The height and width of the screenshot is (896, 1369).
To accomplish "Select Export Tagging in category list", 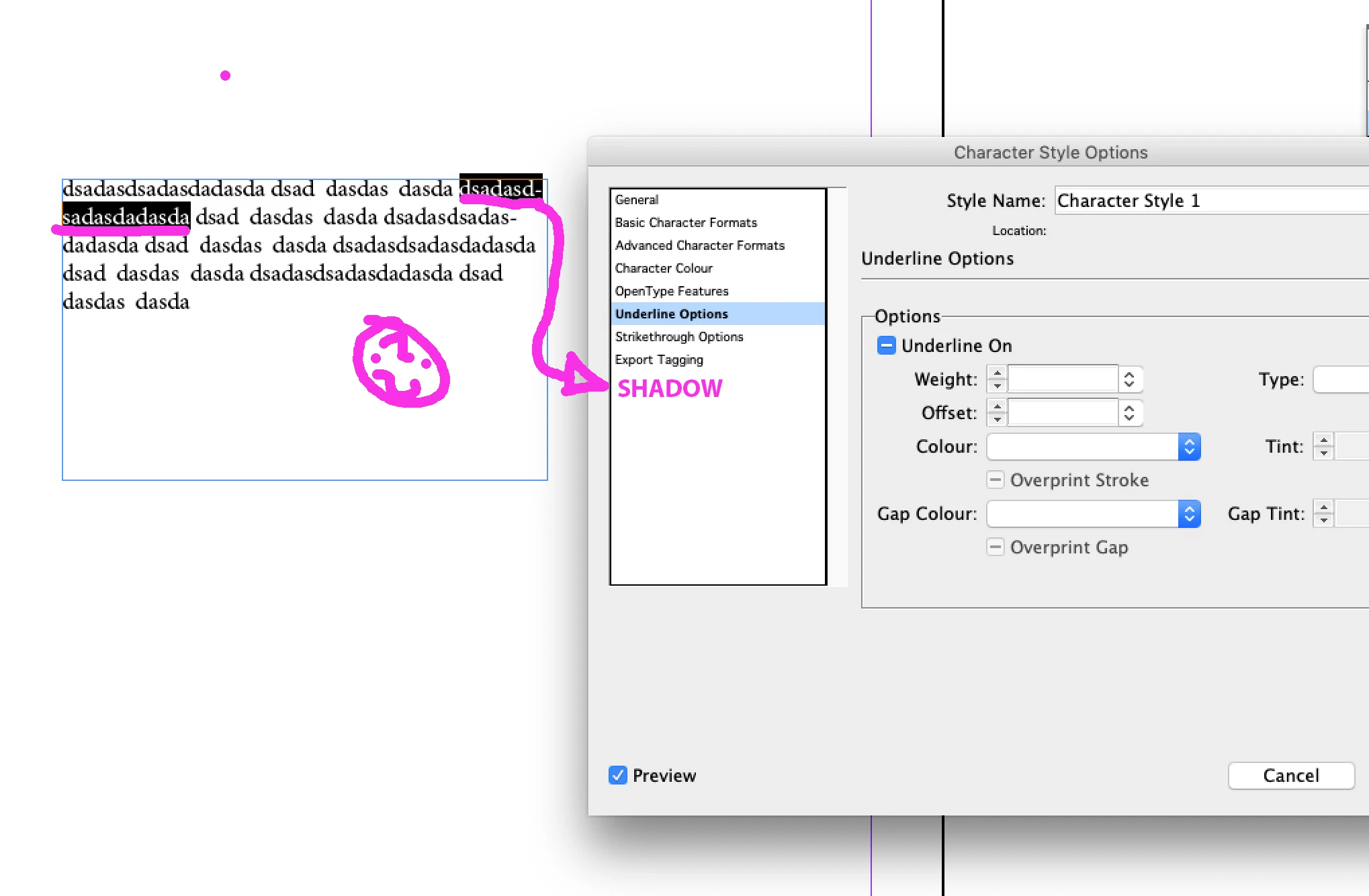I will tap(659, 359).
